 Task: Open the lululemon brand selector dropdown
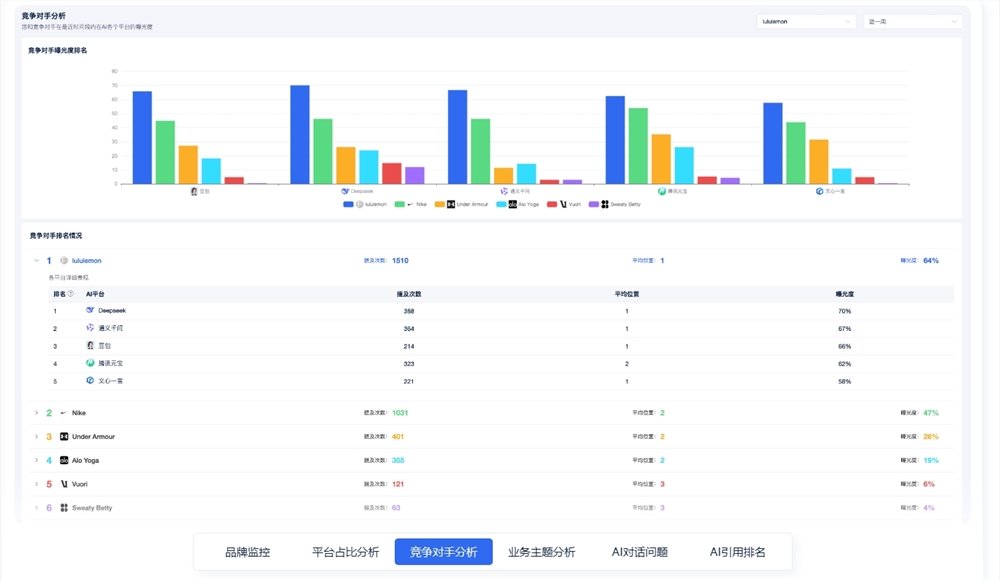pyautogui.click(x=805, y=20)
